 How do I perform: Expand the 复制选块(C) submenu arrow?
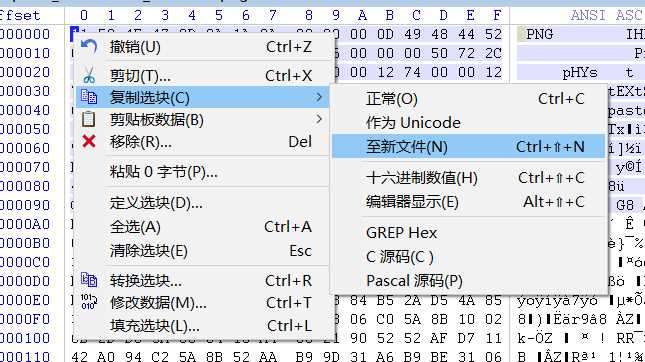(319, 97)
